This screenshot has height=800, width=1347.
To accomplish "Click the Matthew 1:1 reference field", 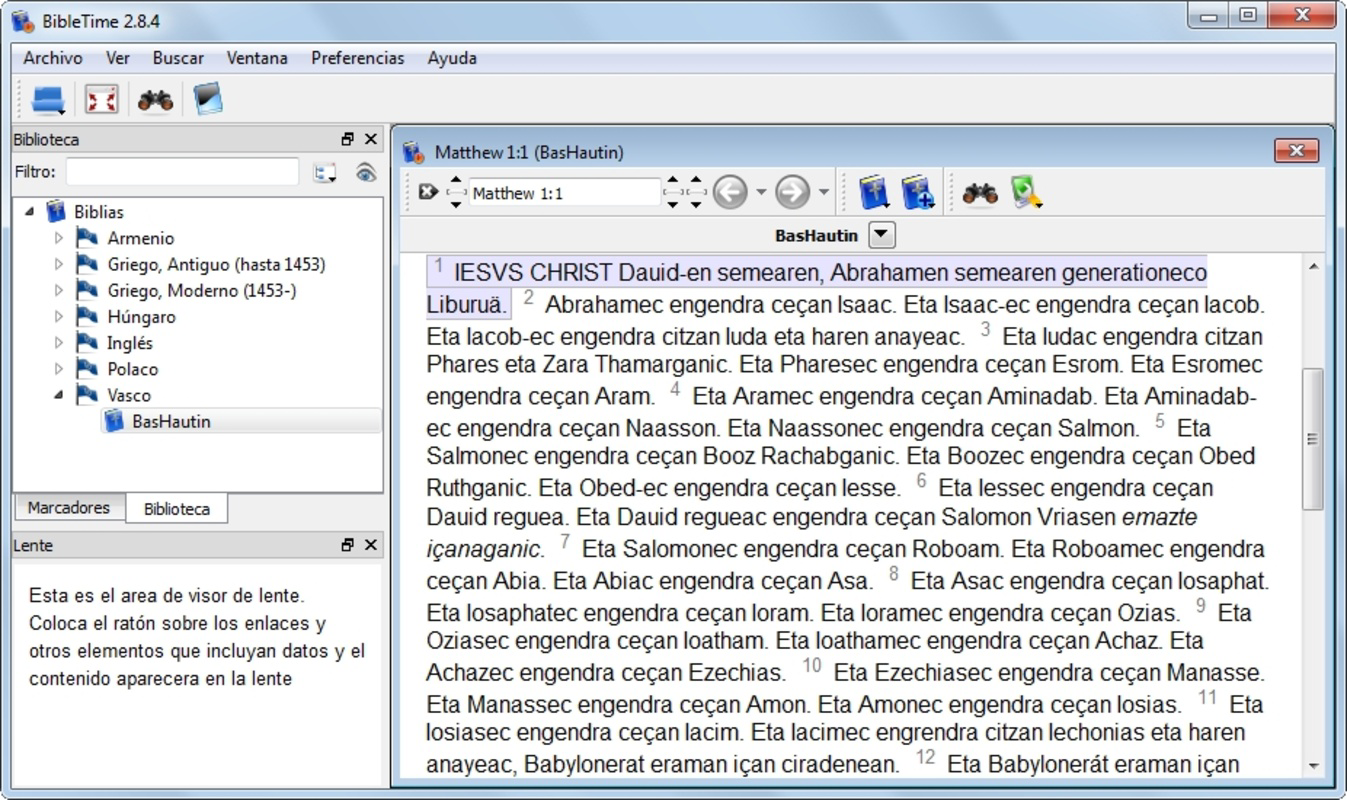I will [564, 193].
